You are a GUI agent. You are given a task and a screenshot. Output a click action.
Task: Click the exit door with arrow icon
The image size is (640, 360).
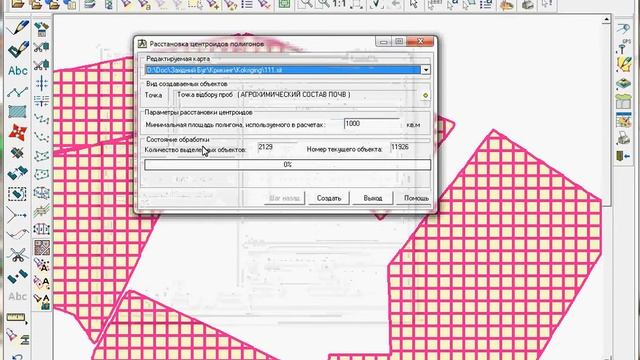623,156
